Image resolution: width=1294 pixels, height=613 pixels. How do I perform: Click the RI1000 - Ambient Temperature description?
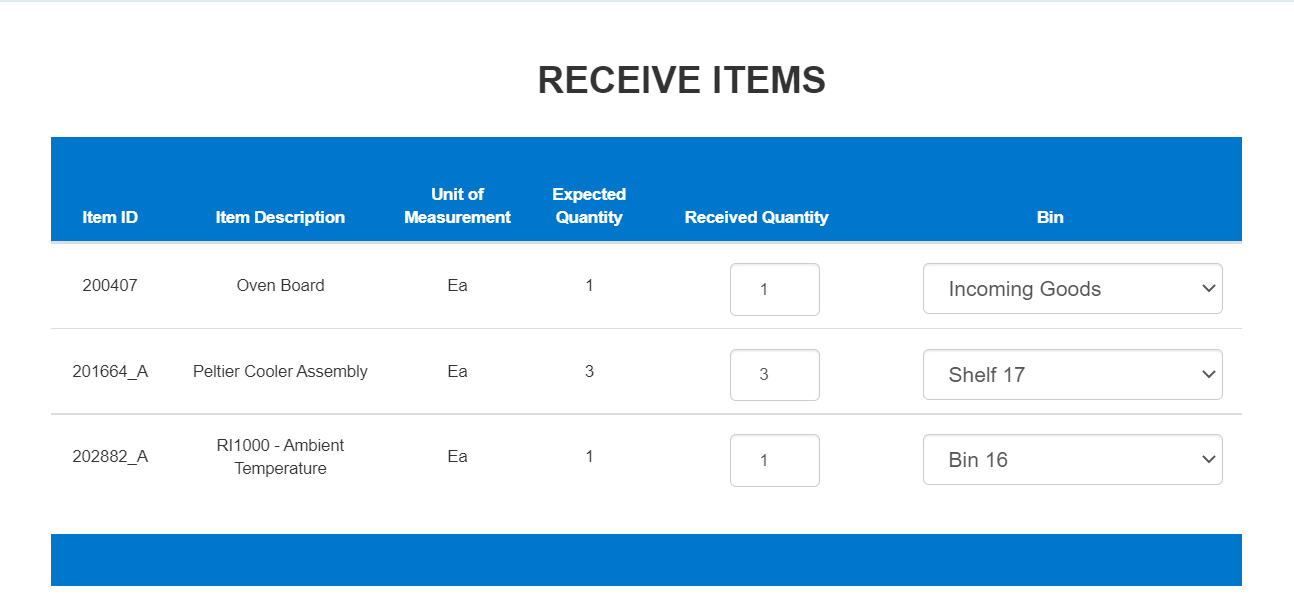coord(280,456)
